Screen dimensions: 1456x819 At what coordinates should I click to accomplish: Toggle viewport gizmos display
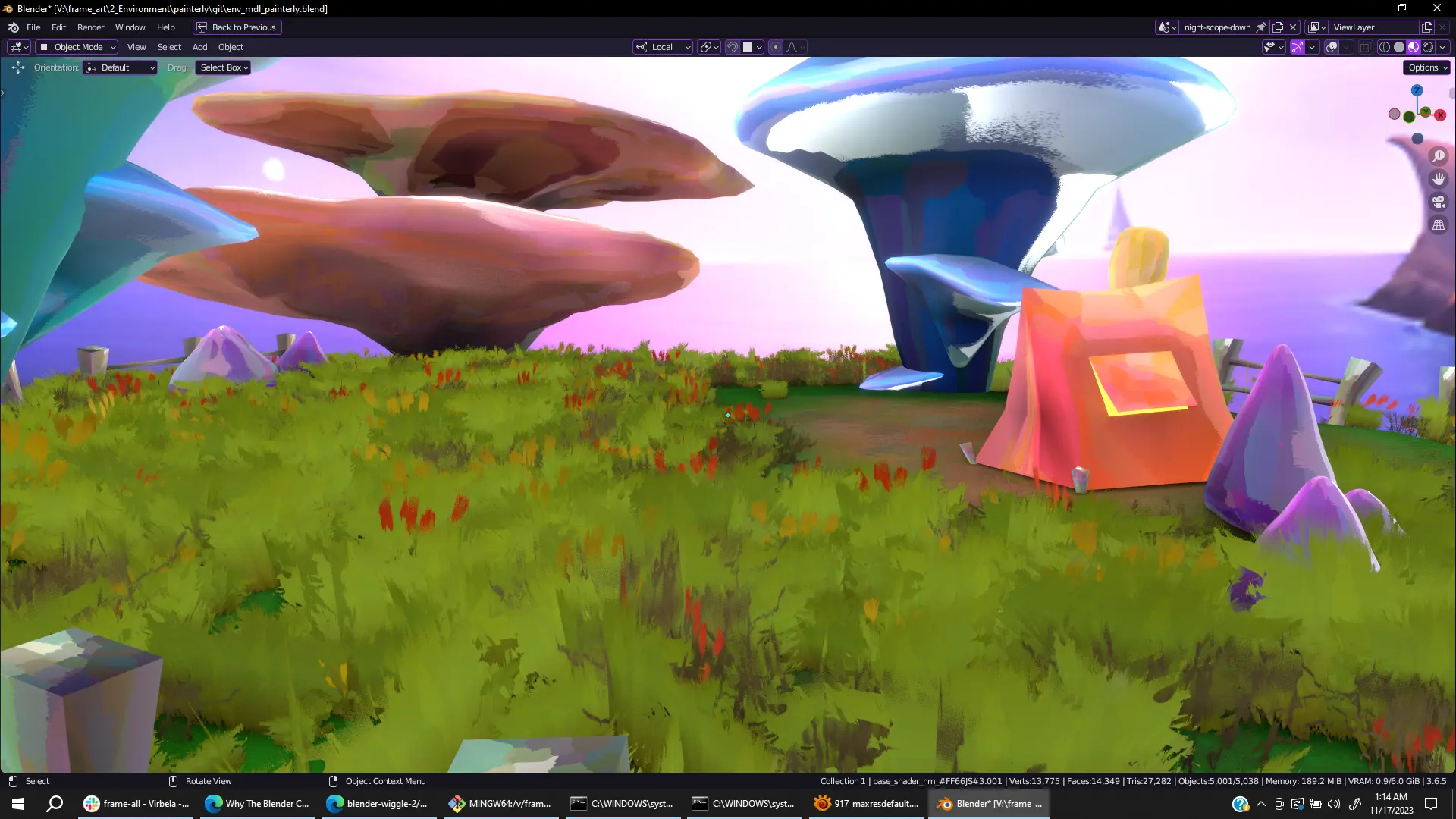[1298, 47]
